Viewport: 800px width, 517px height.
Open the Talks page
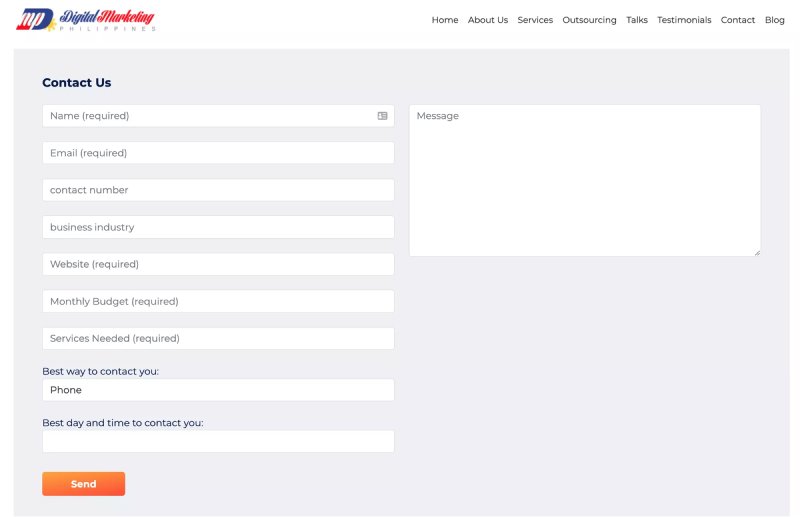(637, 20)
